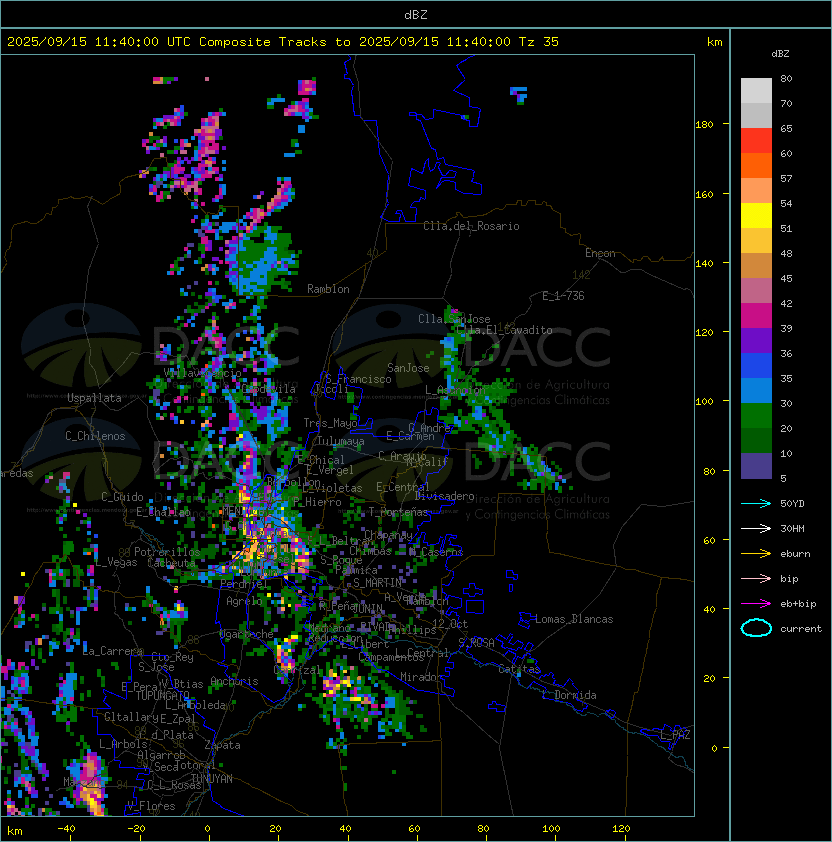Click the 'Clla.del_Rosario' map label
The height and width of the screenshot is (842, 832).
click(471, 226)
